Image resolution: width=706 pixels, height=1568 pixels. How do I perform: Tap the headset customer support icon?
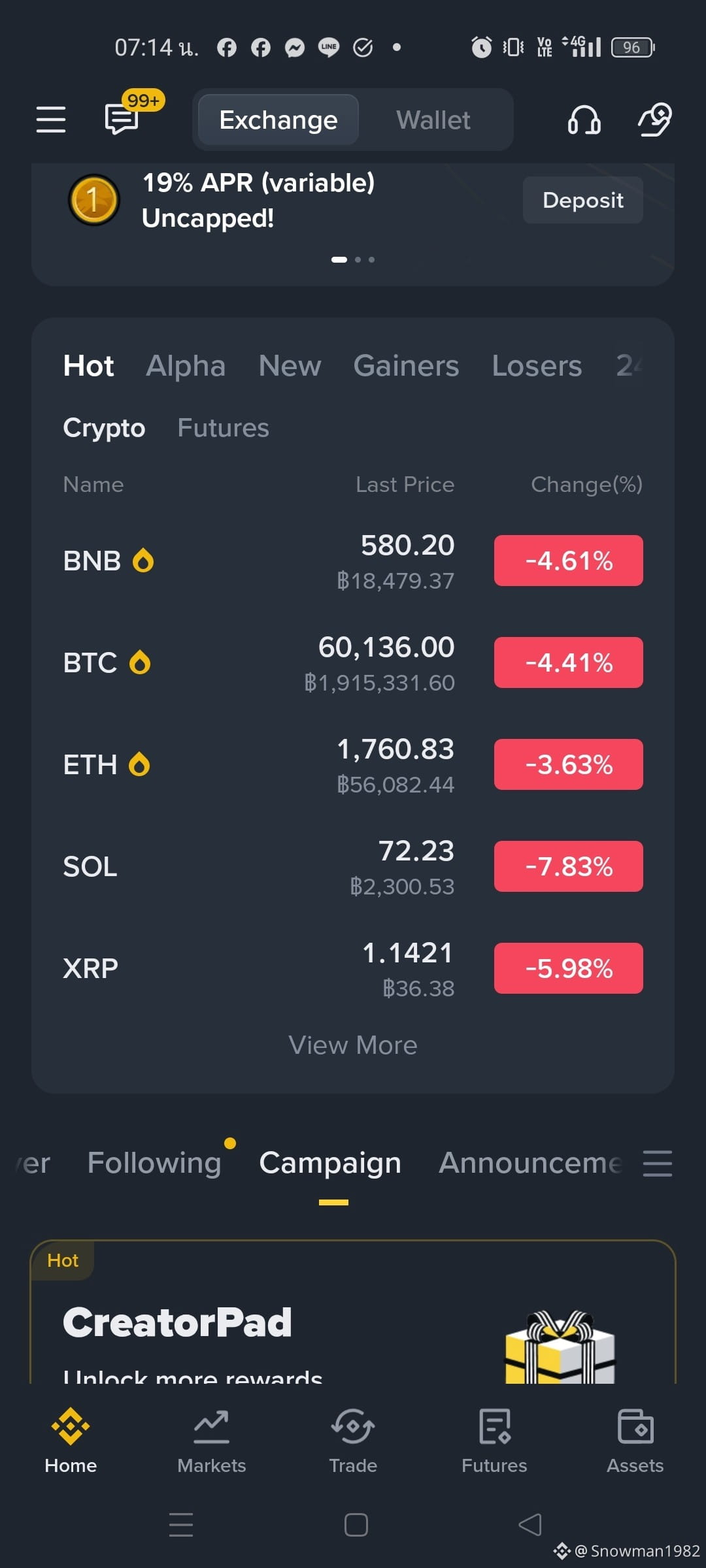coord(584,120)
